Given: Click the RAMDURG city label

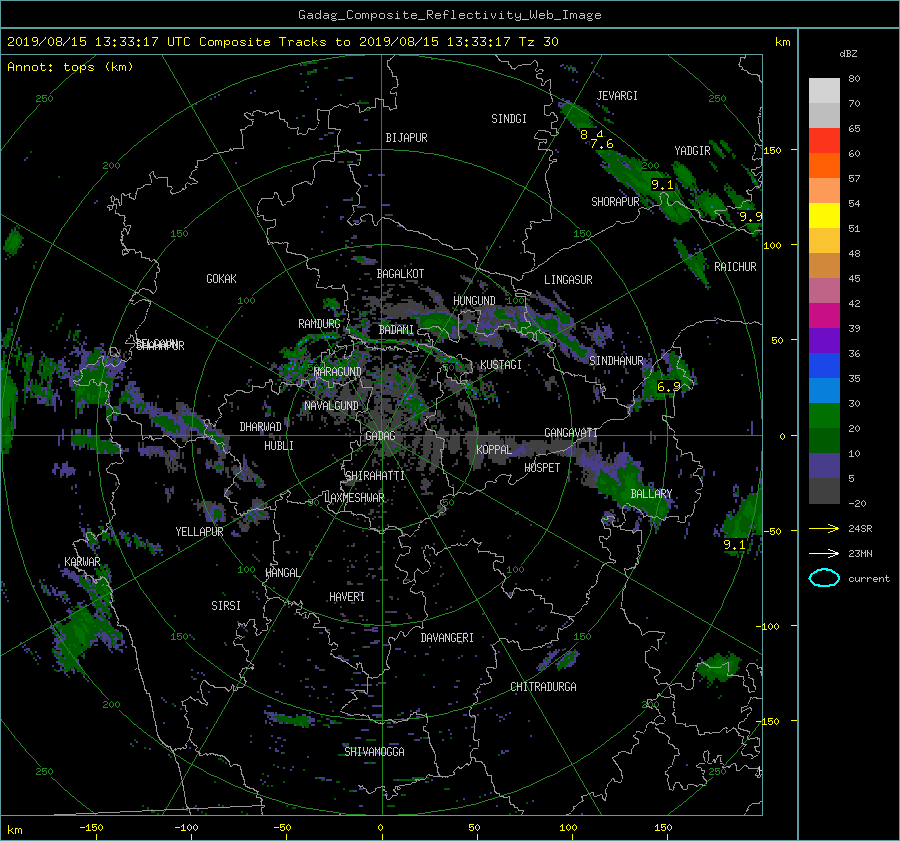Looking at the screenshot, I should (x=319, y=324).
